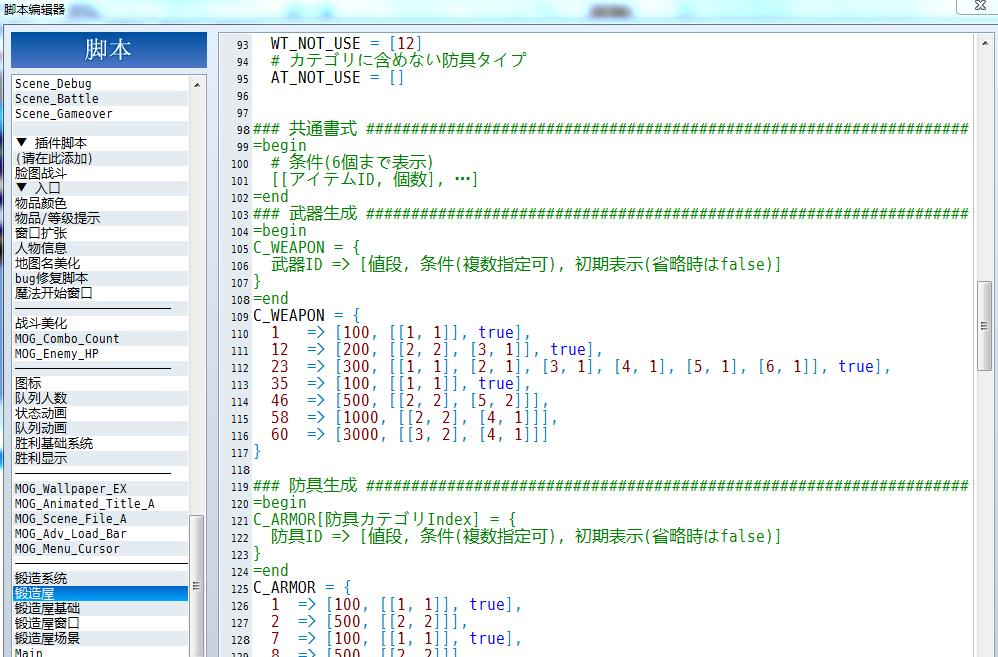Select Scene_Battle script entry
The height and width of the screenshot is (657, 998).
(x=100, y=99)
